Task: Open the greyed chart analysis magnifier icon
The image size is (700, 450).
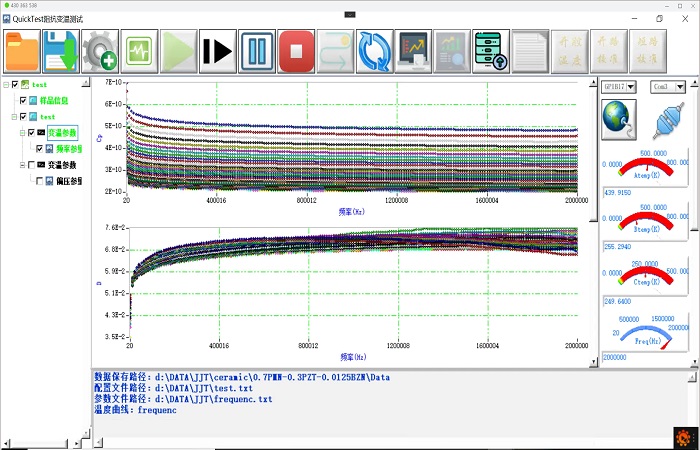Action: [452, 51]
